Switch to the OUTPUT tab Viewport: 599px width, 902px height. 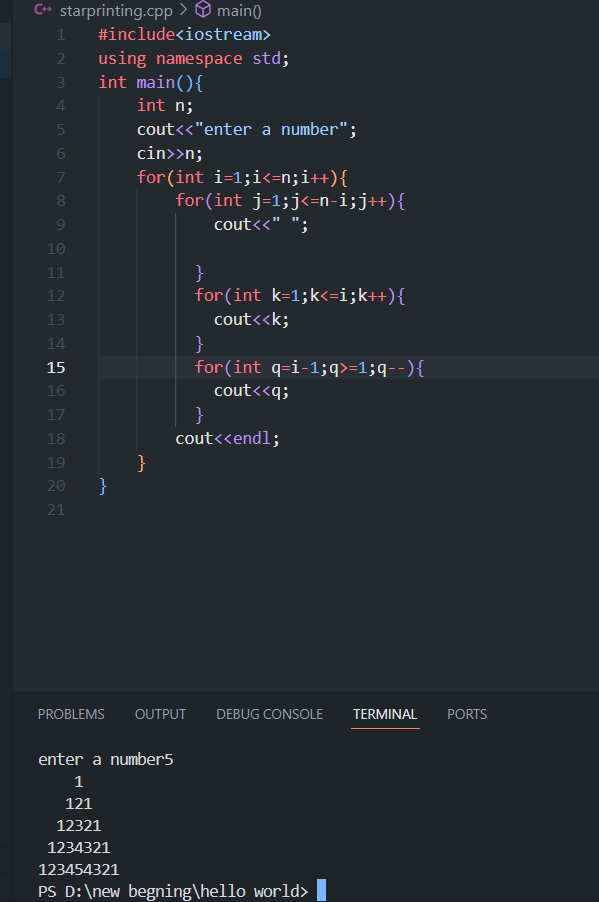[x=160, y=714]
